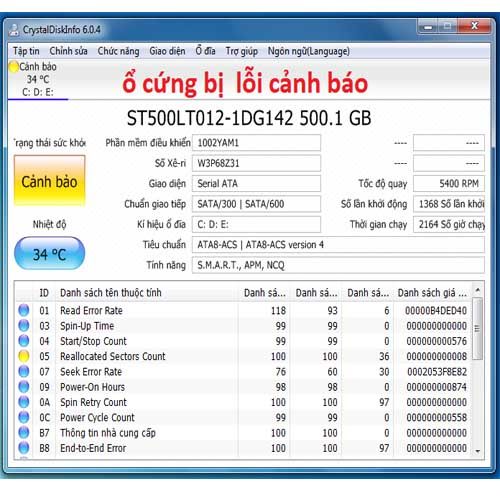Open the Giao diện menu
Viewport: 500px width, 500px height.
(x=167, y=51)
